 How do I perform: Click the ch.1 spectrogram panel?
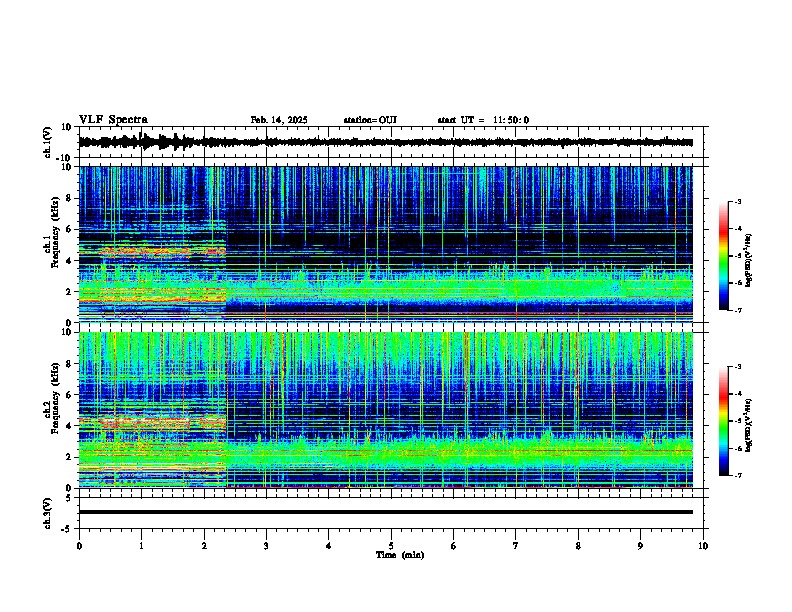[x=386, y=244]
